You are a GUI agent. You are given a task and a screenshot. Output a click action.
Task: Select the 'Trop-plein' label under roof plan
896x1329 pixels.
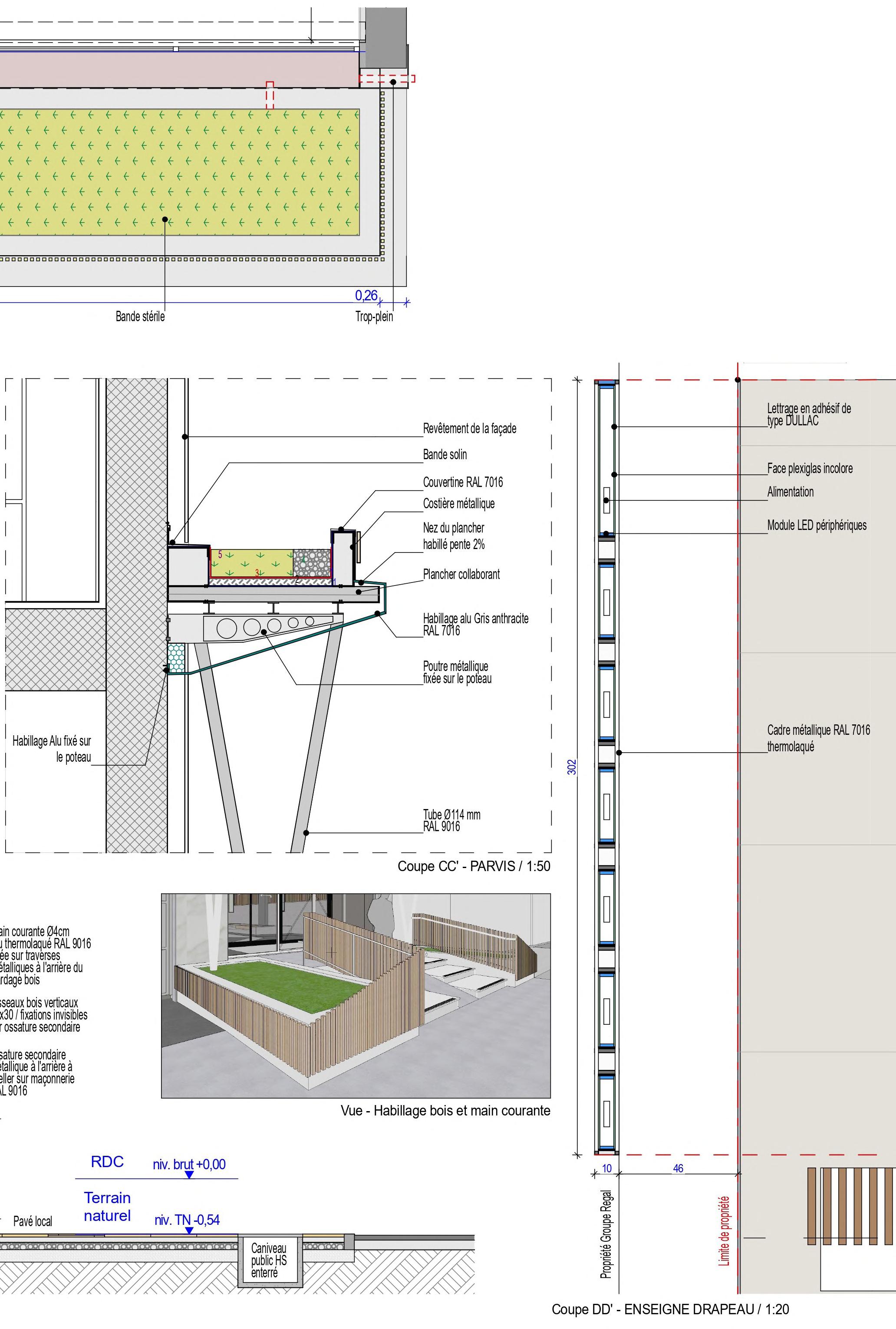pos(374,316)
